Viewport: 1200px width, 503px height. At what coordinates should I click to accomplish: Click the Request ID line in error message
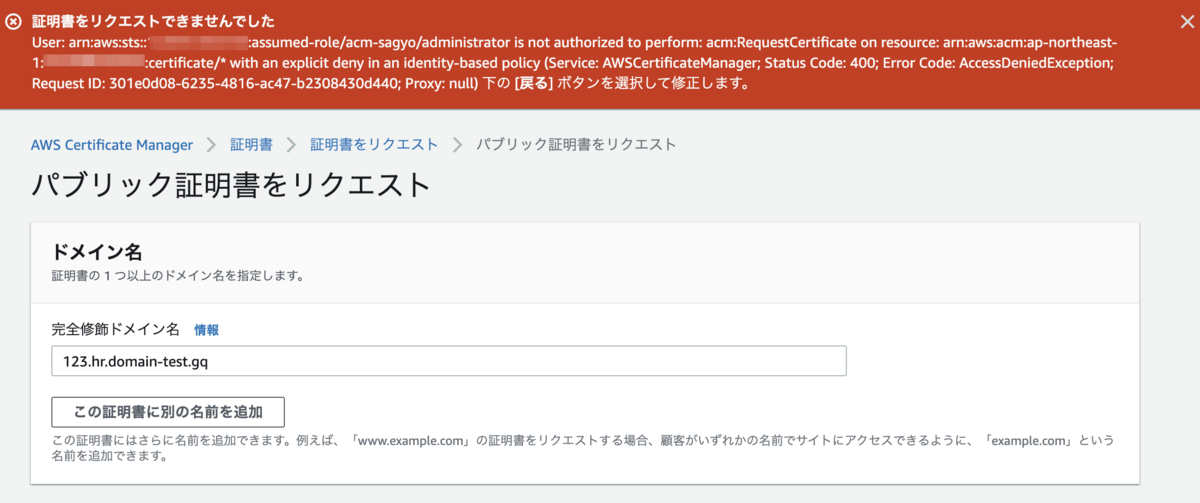pos(390,83)
